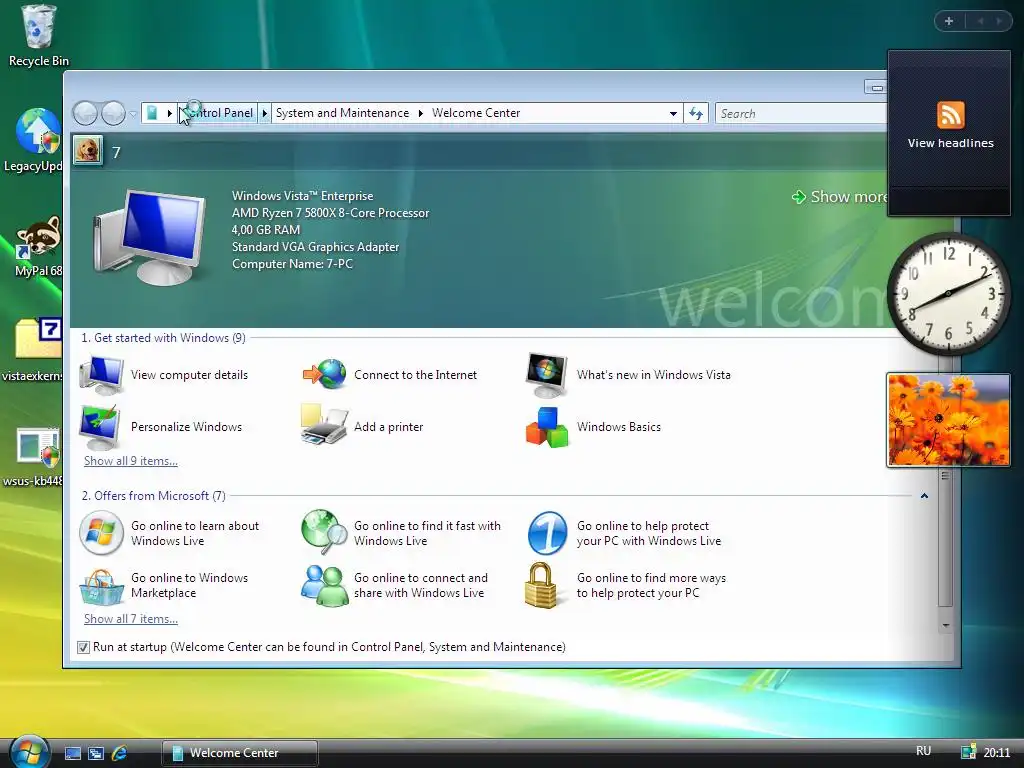This screenshot has height=768, width=1024.
Task: Select help protect your PC OneCare icon
Action: (x=547, y=533)
